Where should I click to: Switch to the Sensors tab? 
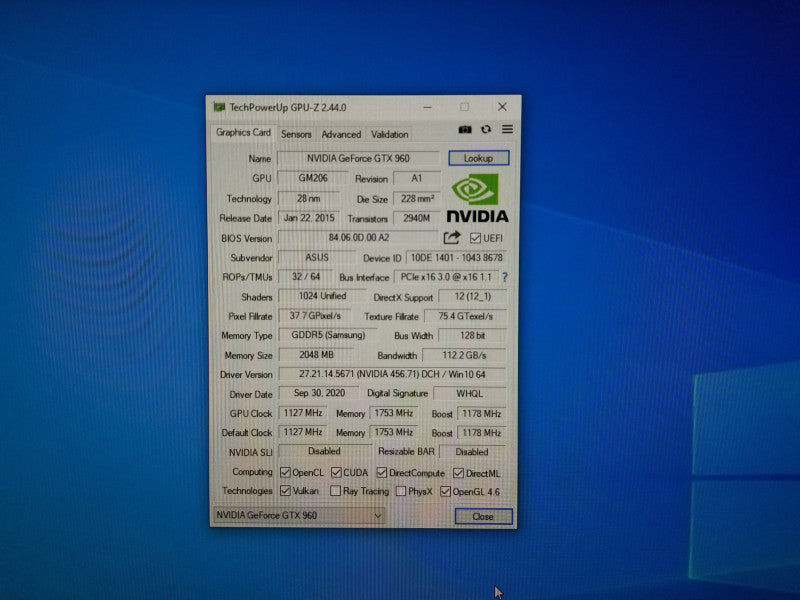tap(296, 134)
